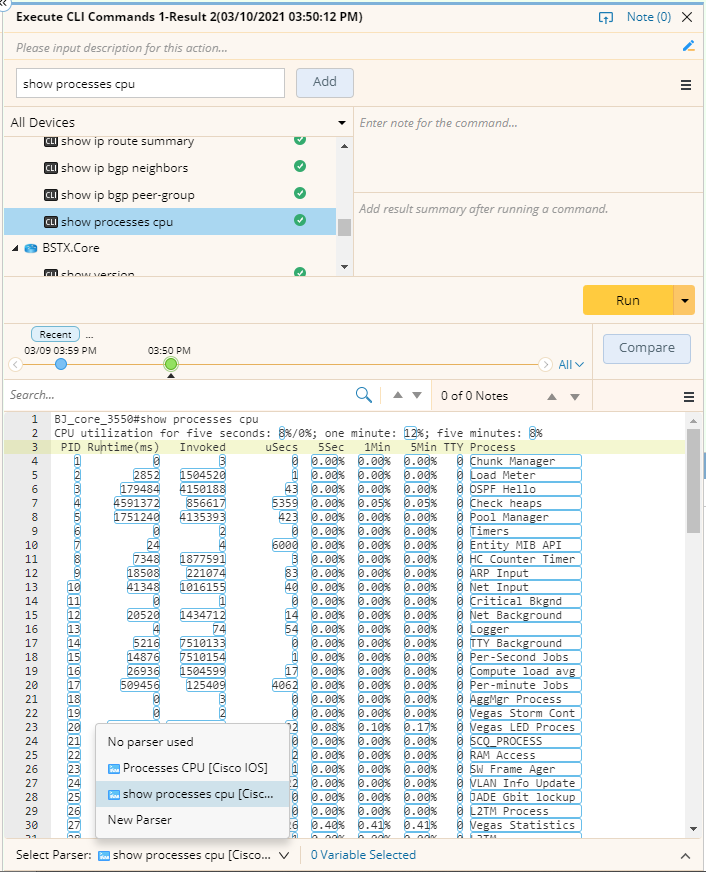Click the OSPF Hello process value
Viewport: 706px width, 872px height.
pyautogui.click(x=525, y=489)
